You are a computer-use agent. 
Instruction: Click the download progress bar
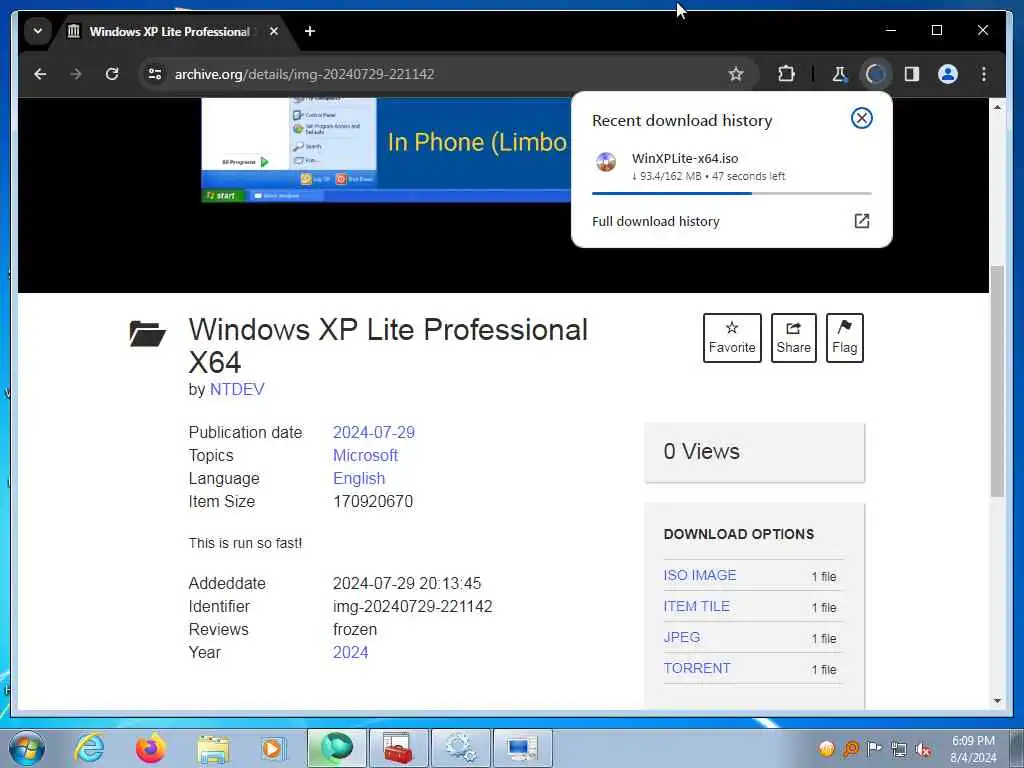[731, 193]
